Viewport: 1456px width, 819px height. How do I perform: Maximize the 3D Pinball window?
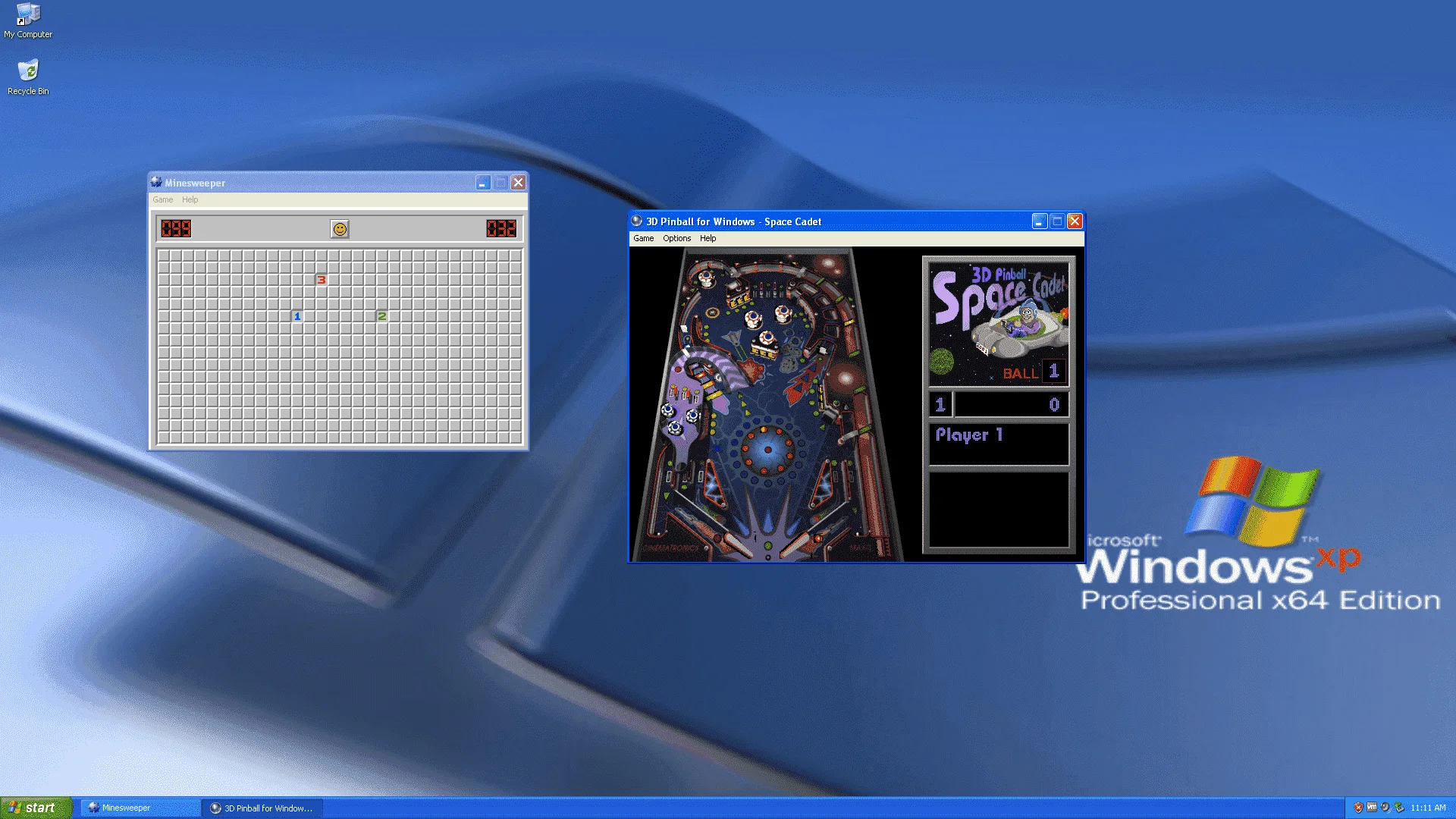coord(1057,221)
